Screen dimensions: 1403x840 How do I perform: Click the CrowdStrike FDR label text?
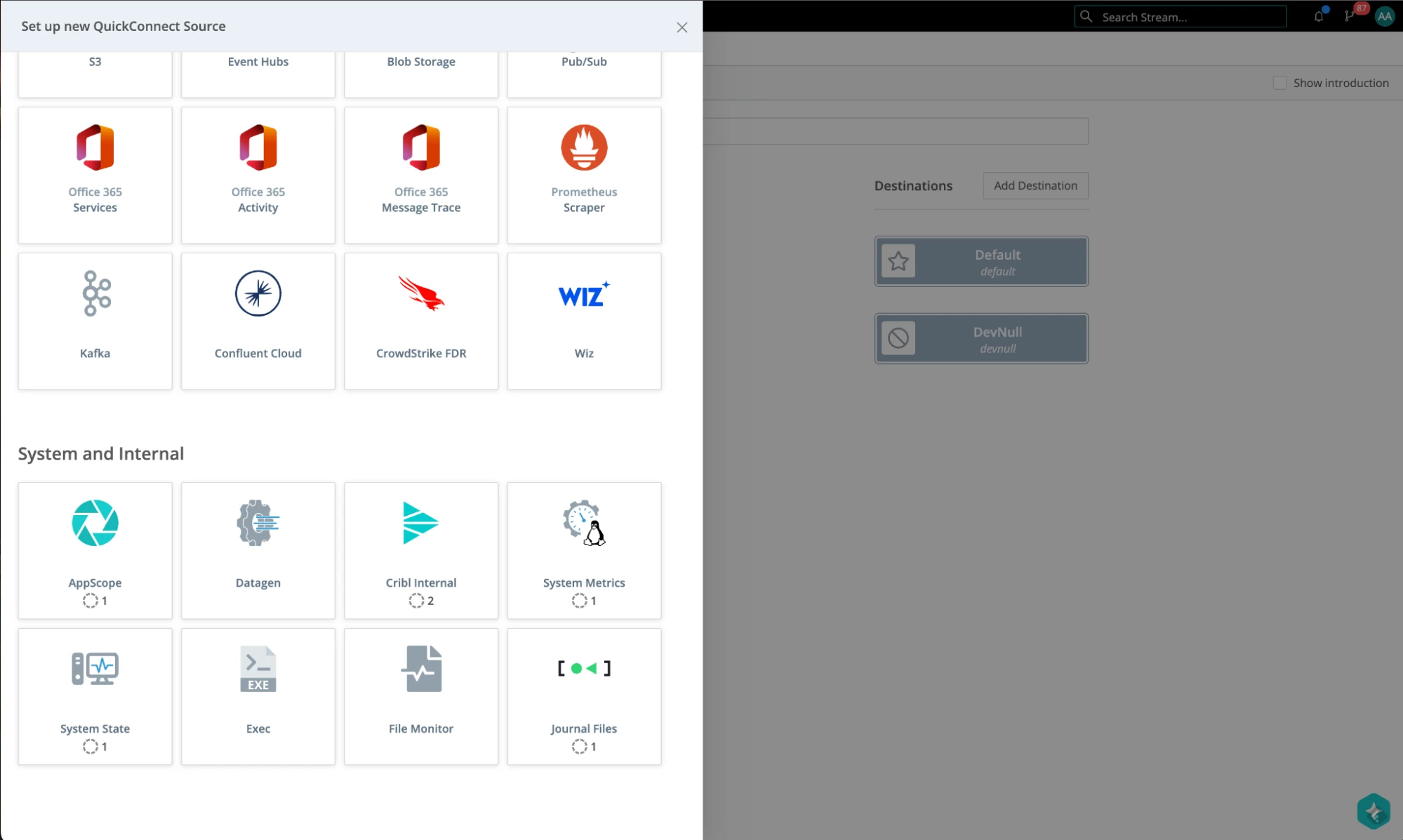click(x=421, y=353)
